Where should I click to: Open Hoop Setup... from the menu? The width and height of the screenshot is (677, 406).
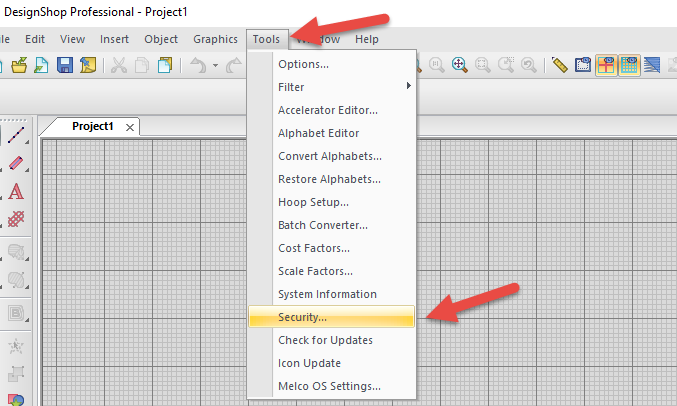331,202
